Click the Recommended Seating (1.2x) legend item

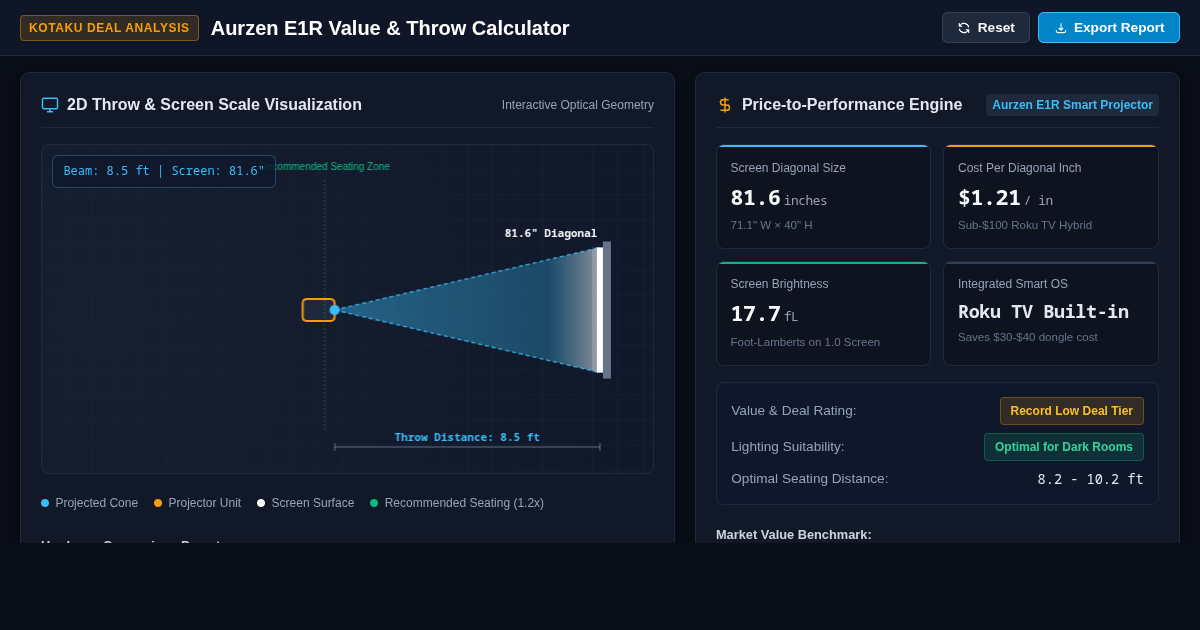click(x=457, y=503)
